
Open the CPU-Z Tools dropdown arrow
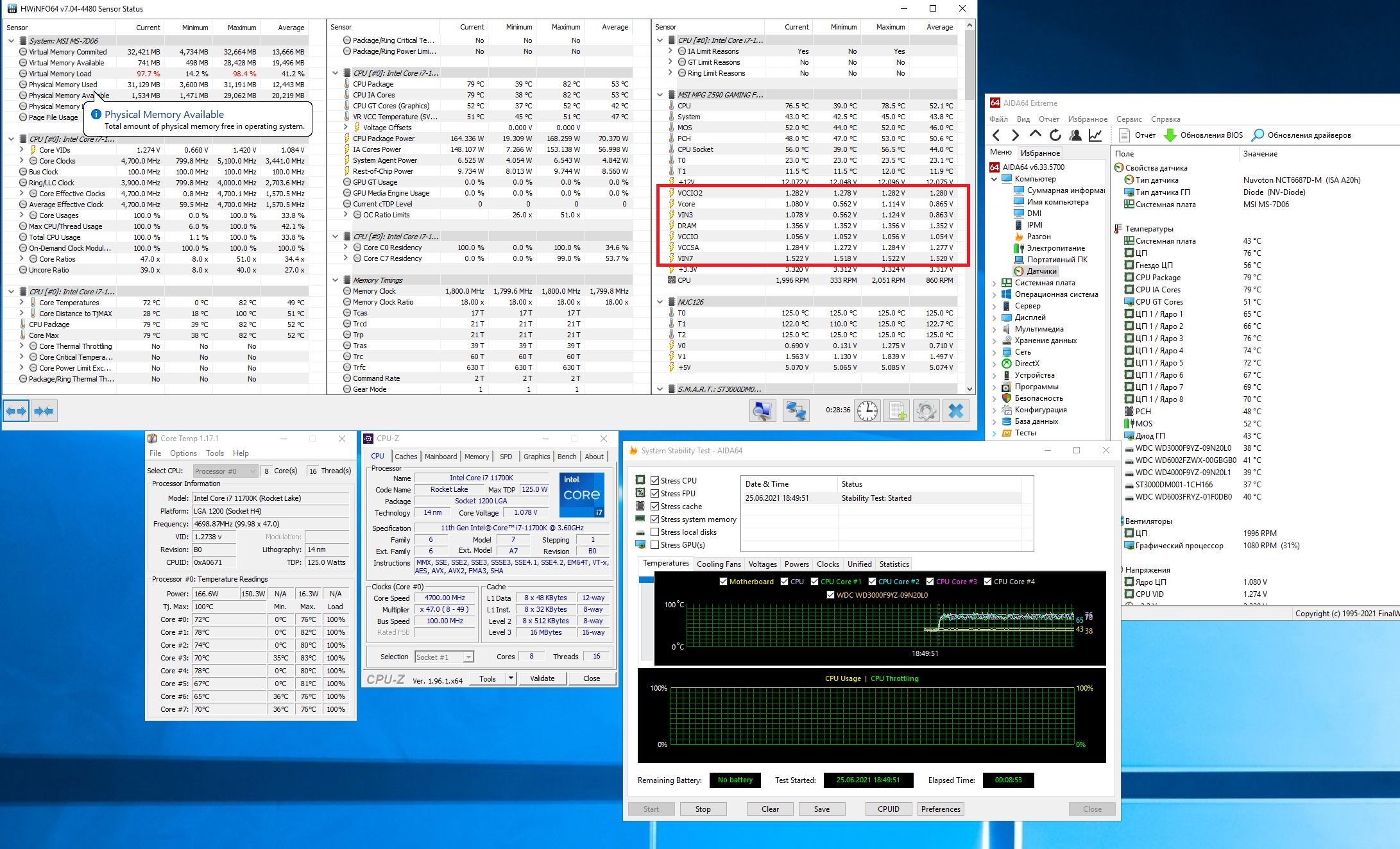pyautogui.click(x=511, y=678)
